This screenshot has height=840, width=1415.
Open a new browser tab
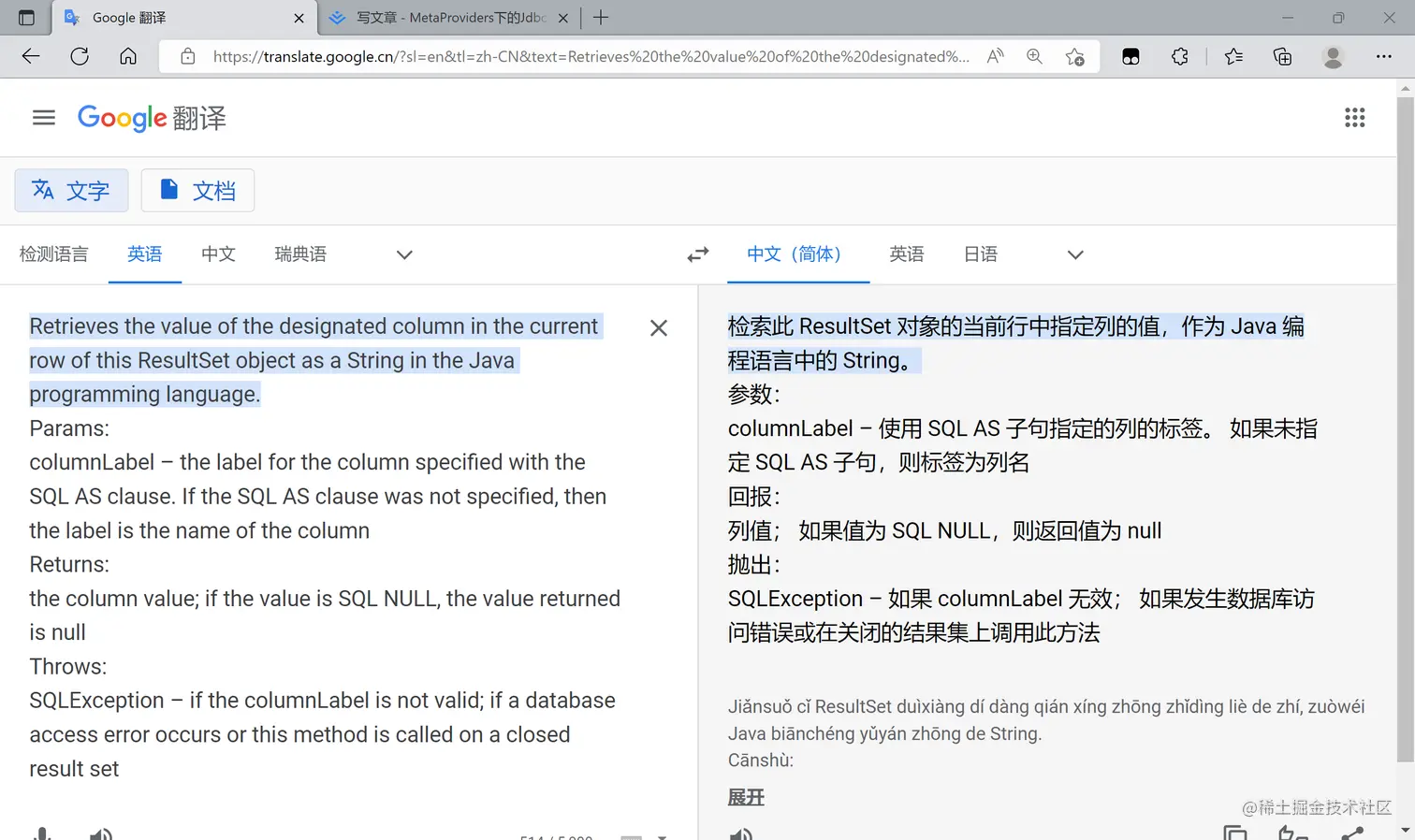click(x=601, y=18)
